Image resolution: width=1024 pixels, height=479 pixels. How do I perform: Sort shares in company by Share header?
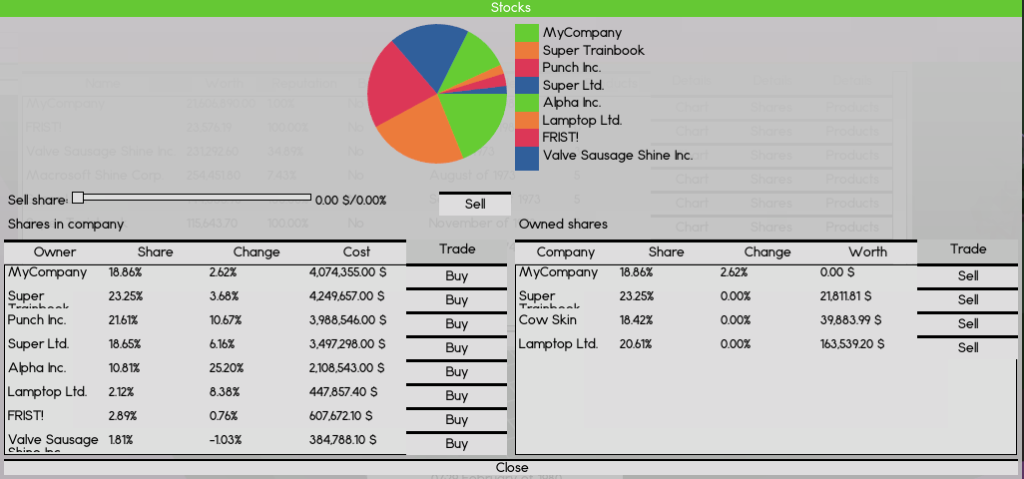click(x=155, y=252)
